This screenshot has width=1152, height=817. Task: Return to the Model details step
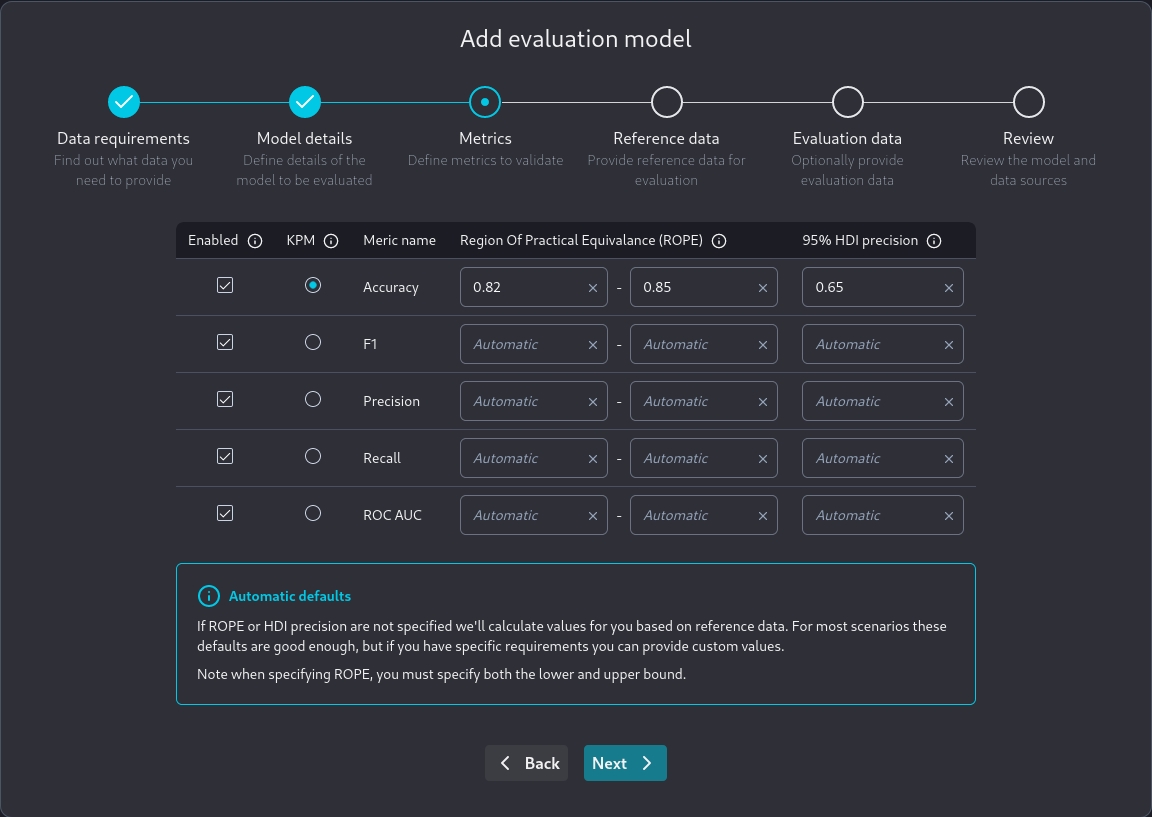(305, 102)
